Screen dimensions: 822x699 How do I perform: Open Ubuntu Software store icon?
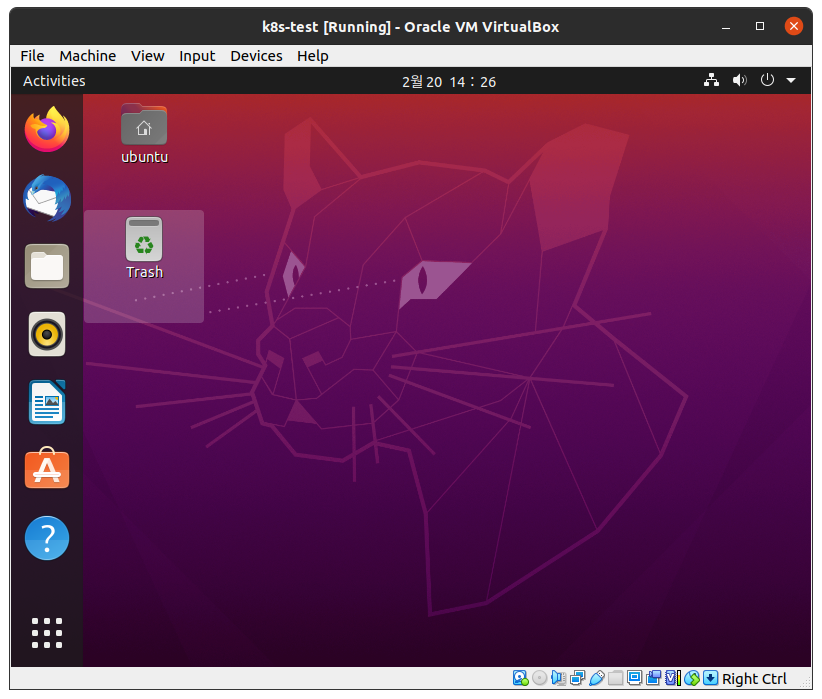click(x=47, y=468)
